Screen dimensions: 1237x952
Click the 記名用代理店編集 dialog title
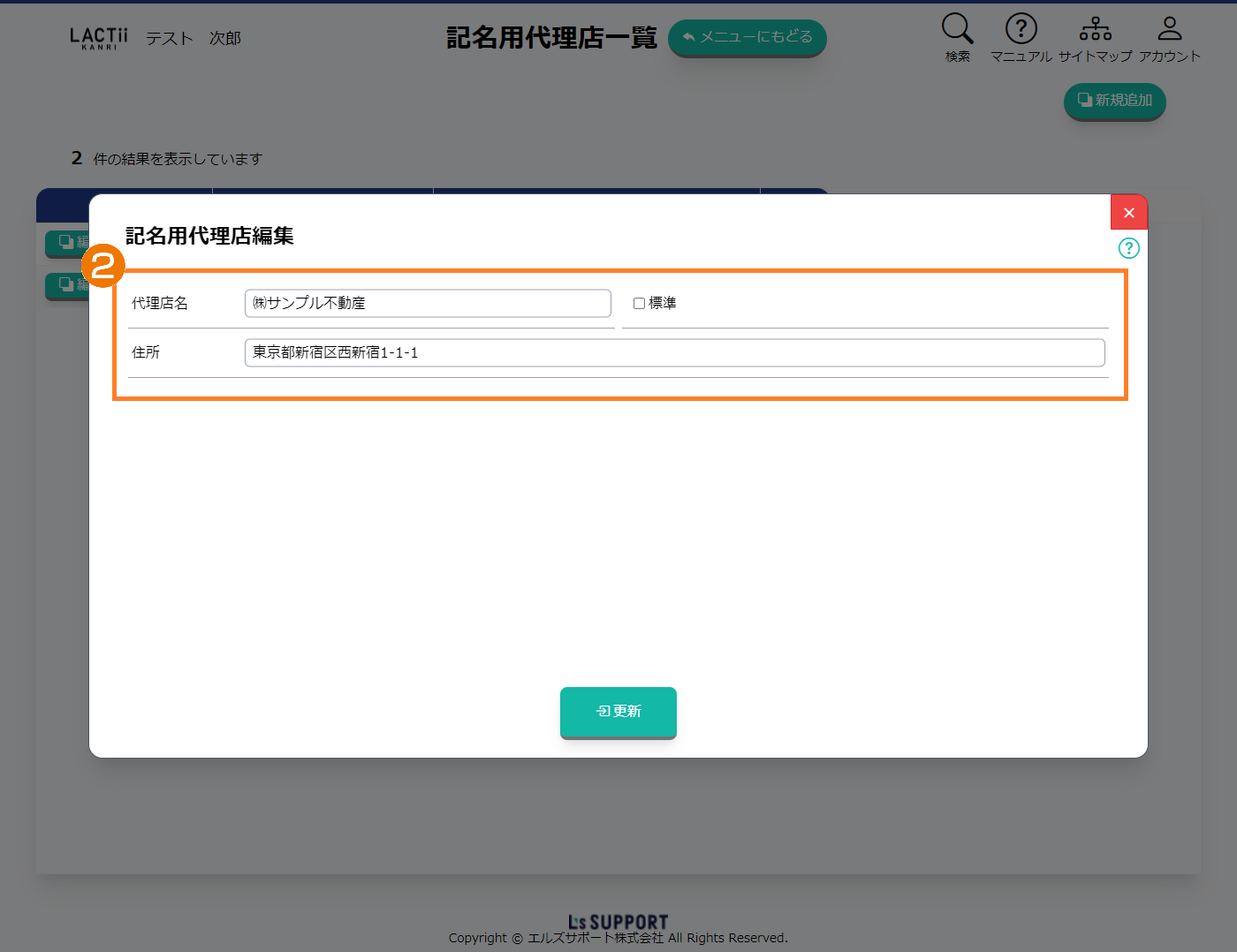click(x=209, y=236)
